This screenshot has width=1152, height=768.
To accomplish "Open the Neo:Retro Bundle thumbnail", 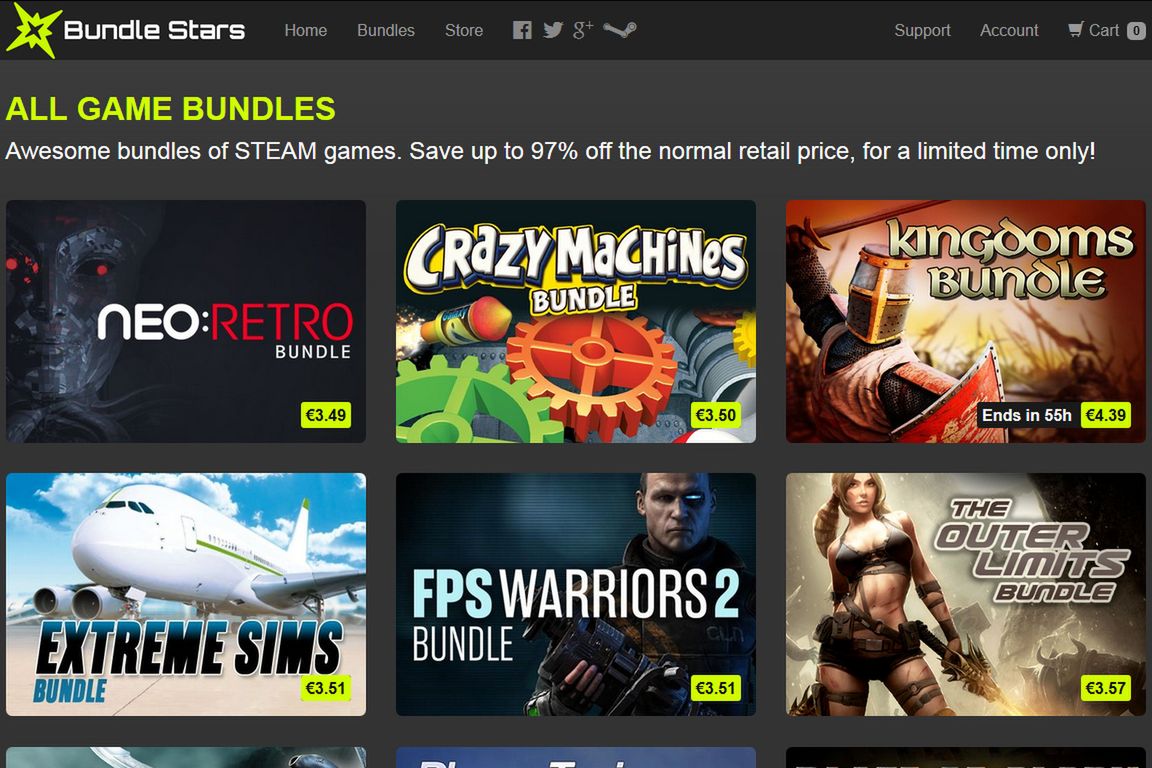I will point(186,321).
